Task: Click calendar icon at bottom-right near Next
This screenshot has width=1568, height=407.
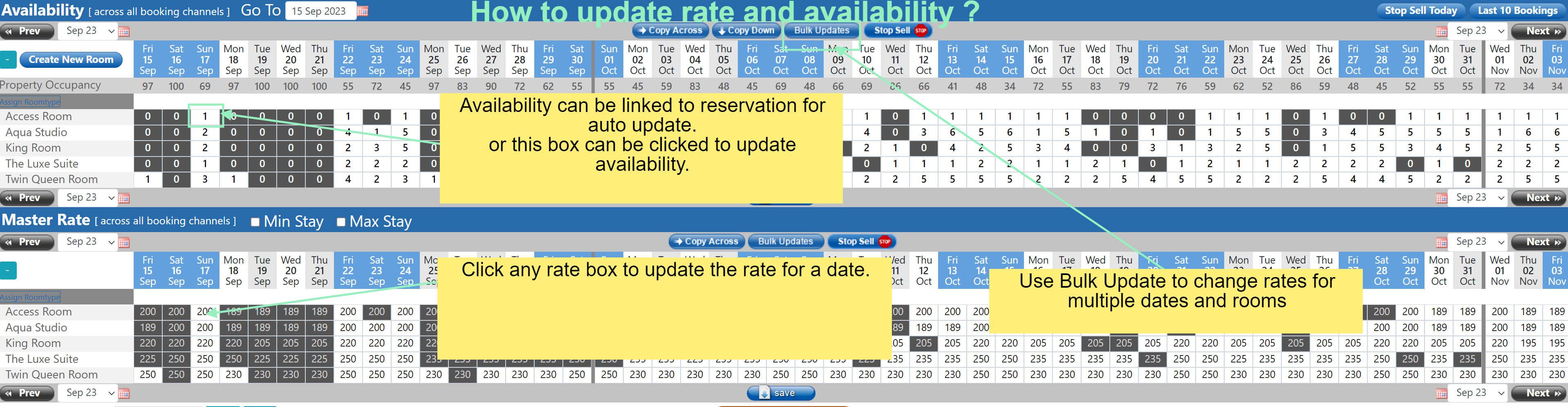Action: pos(1441,394)
